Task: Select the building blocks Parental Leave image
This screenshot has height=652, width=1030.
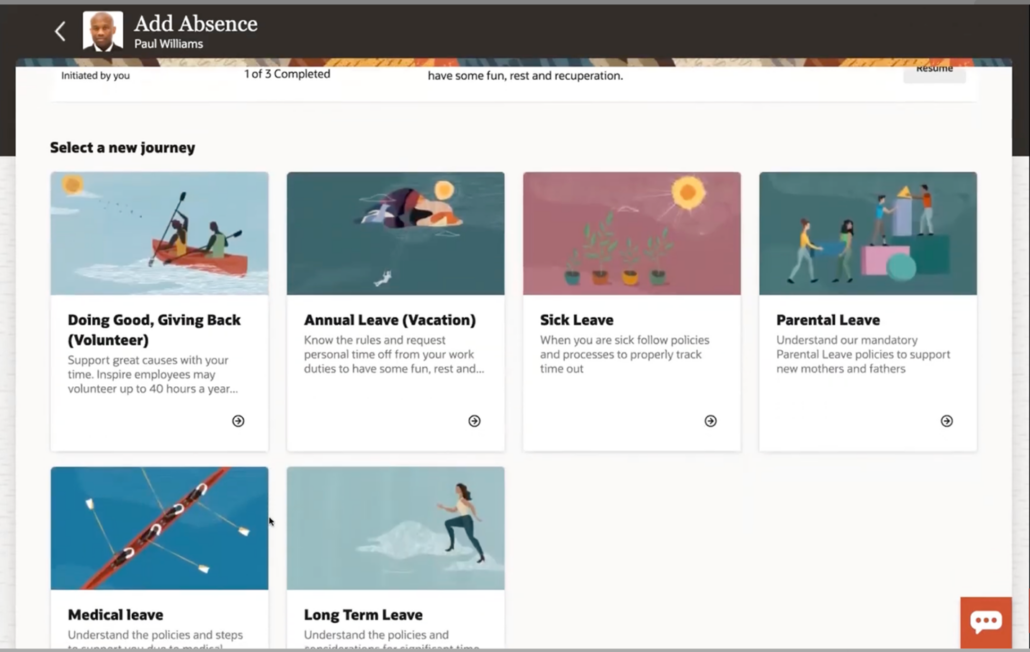Action: pyautogui.click(x=868, y=233)
